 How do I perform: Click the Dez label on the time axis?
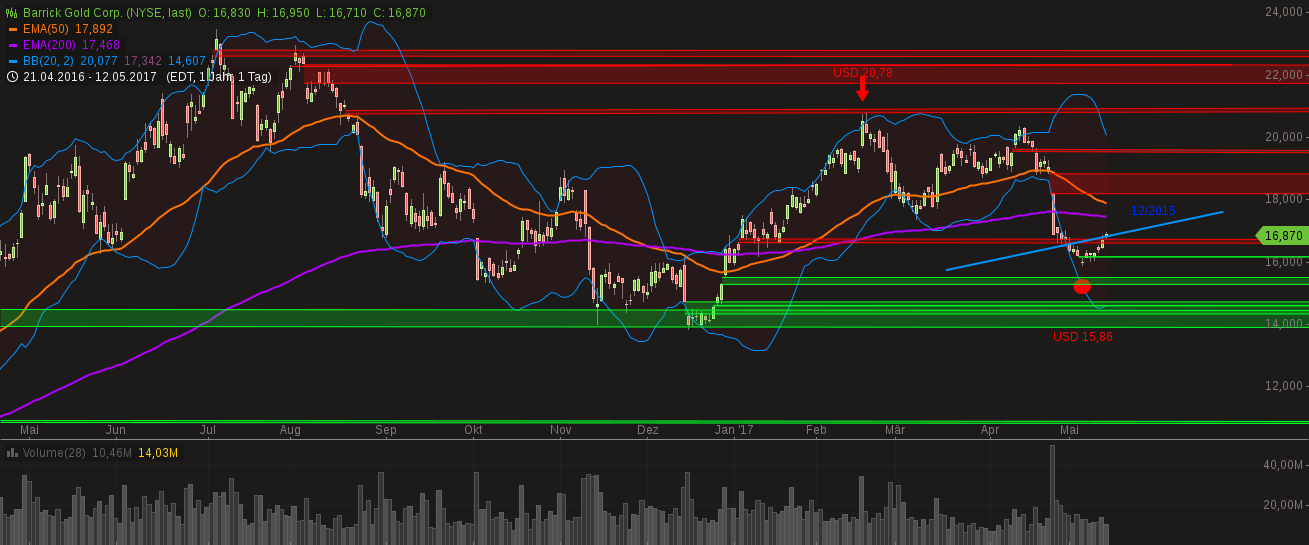(x=648, y=430)
